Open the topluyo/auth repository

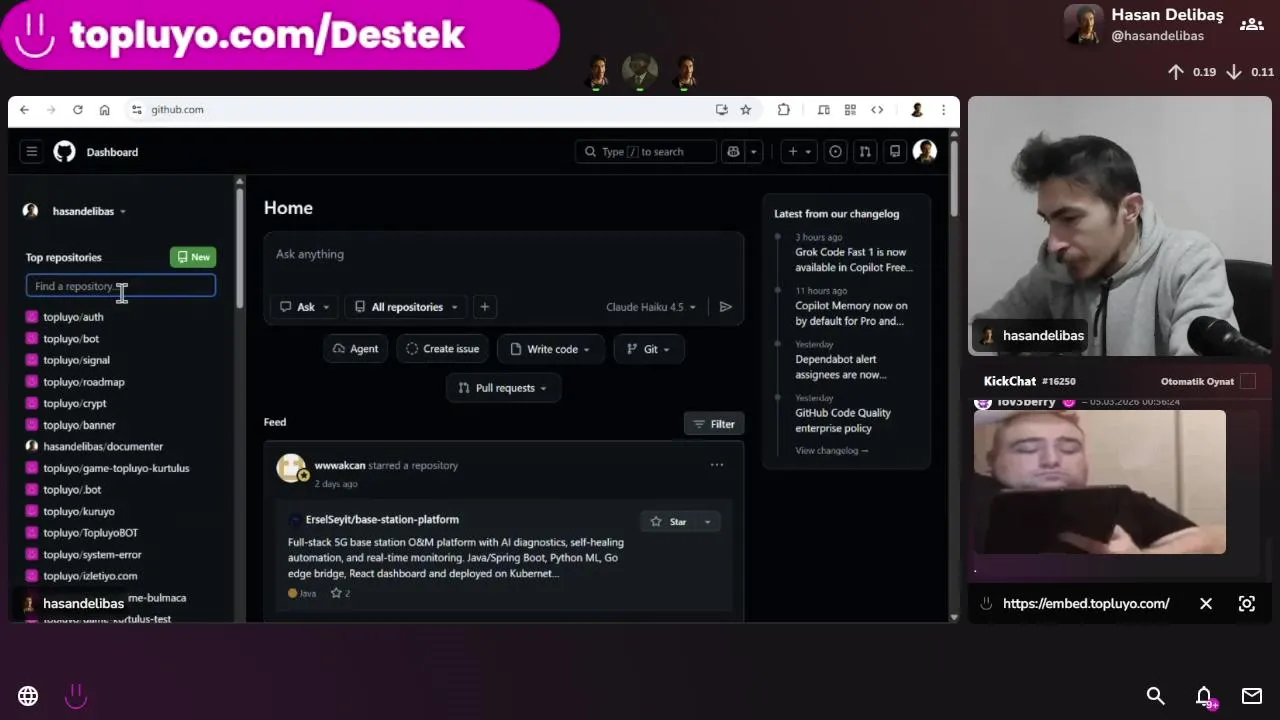click(x=73, y=317)
